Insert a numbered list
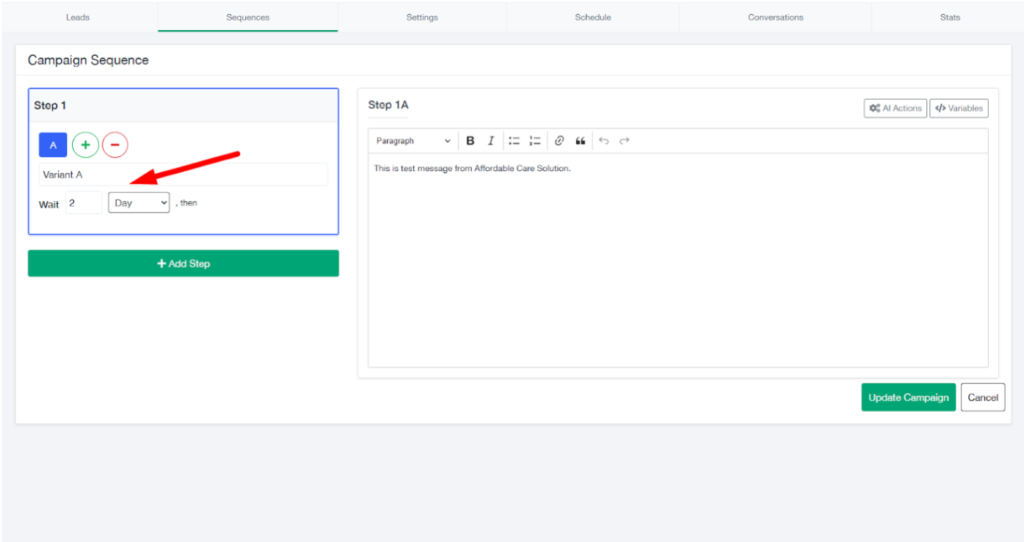The image size is (1024, 542). 535,141
